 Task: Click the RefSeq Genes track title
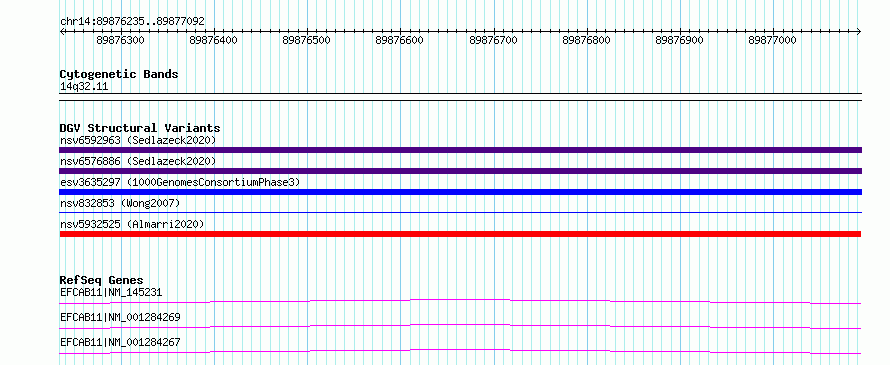click(101, 280)
